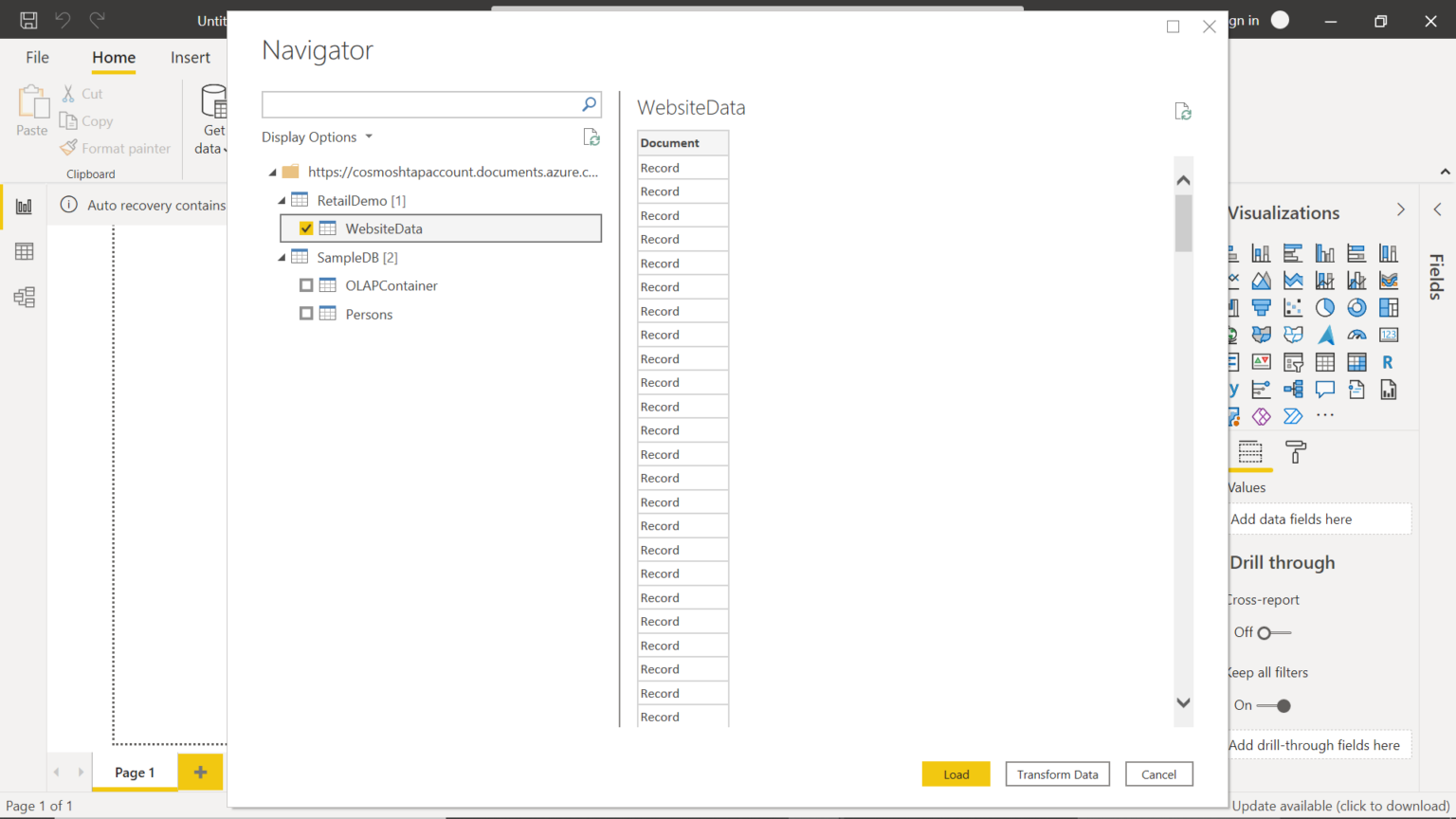1456x819 pixels.
Task: Open the Display Options dropdown
Action: point(318,136)
